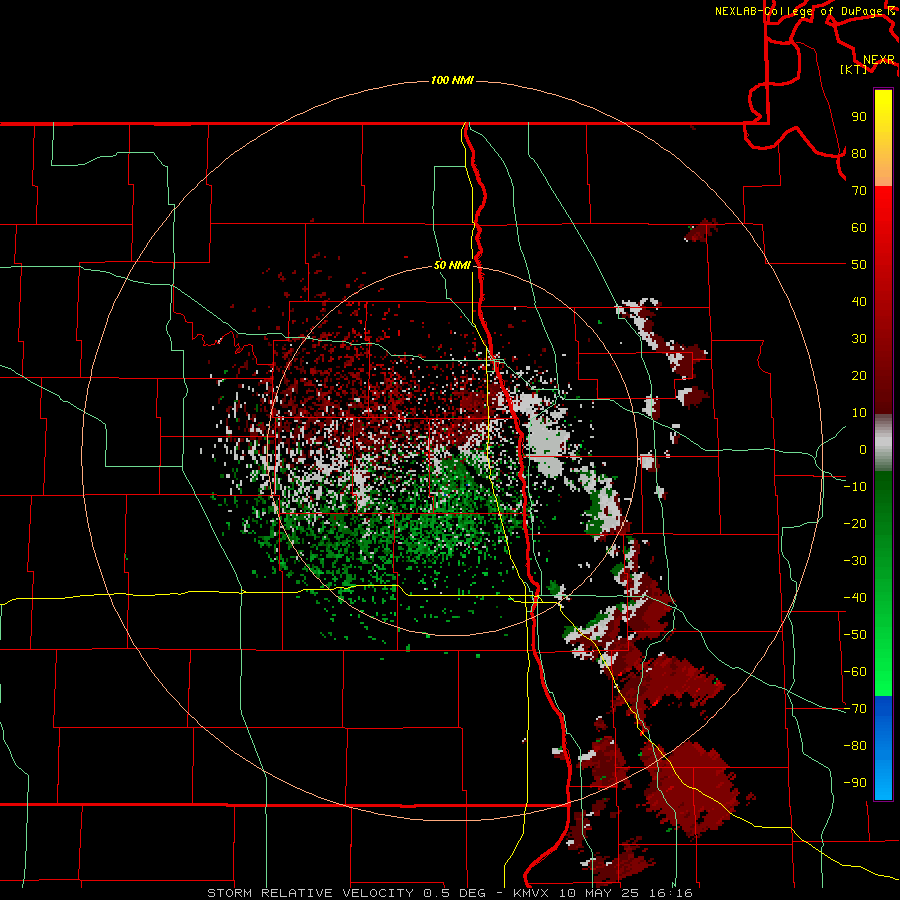Pick the -20 label on velocity scale
Viewport: 900px width, 900px height.
(x=855, y=524)
